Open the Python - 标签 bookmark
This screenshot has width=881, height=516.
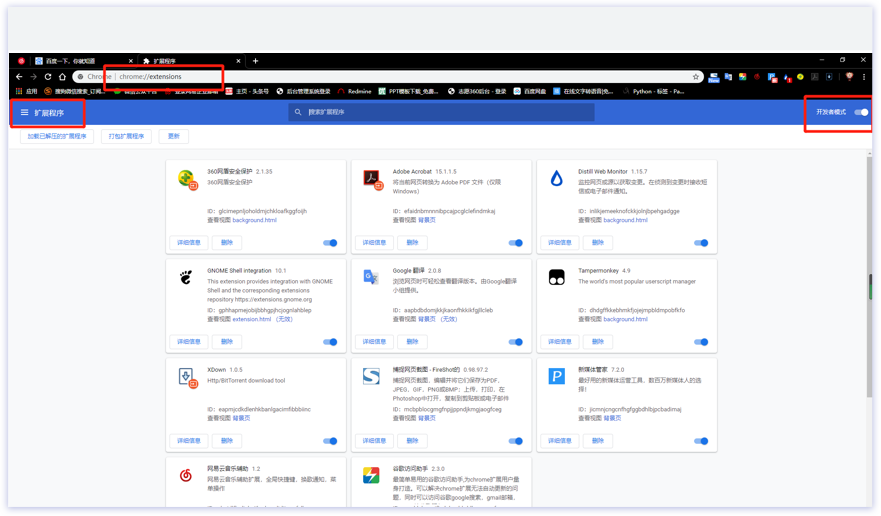point(653,91)
